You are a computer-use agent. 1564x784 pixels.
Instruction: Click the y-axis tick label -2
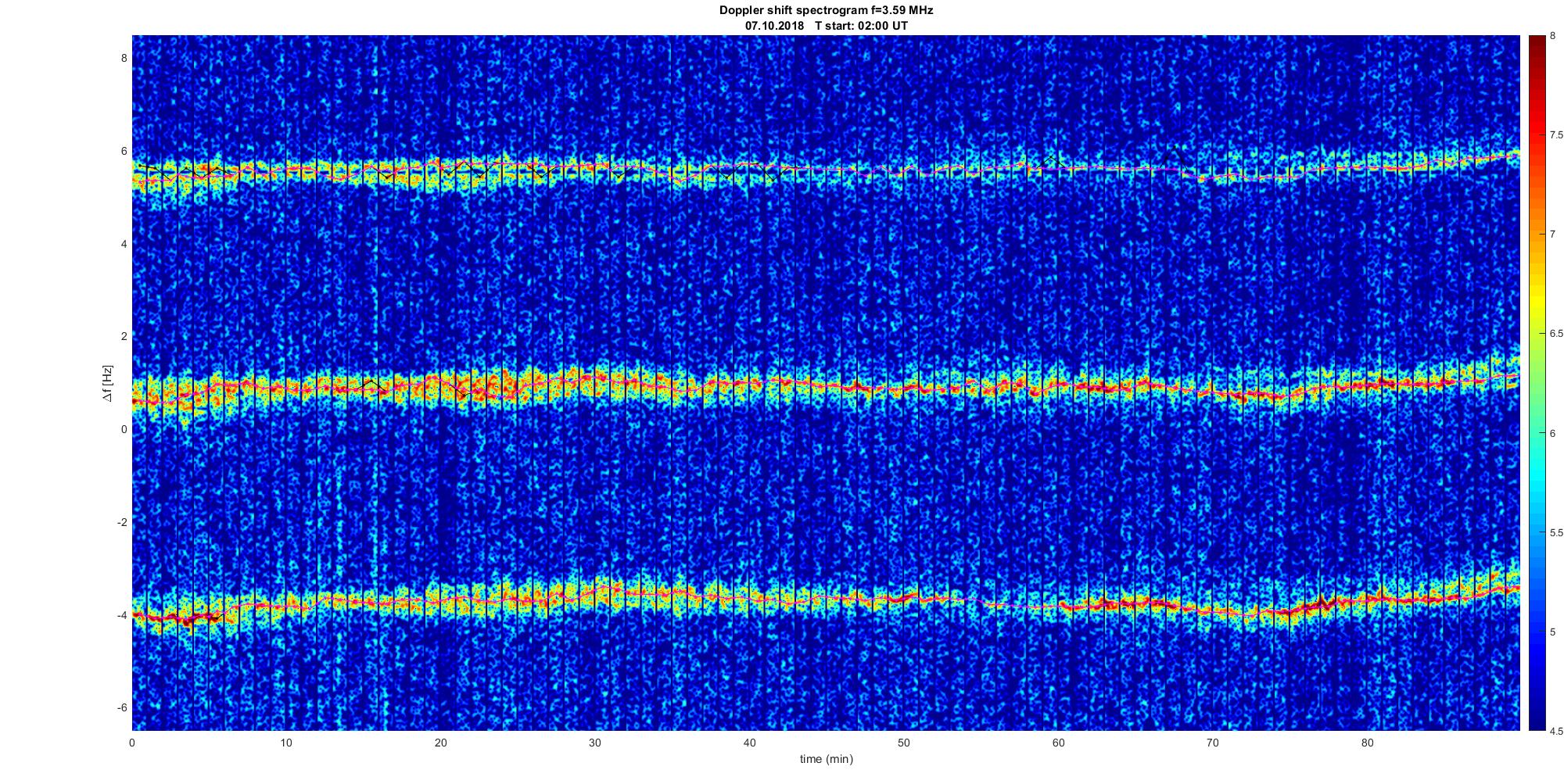tap(122, 522)
